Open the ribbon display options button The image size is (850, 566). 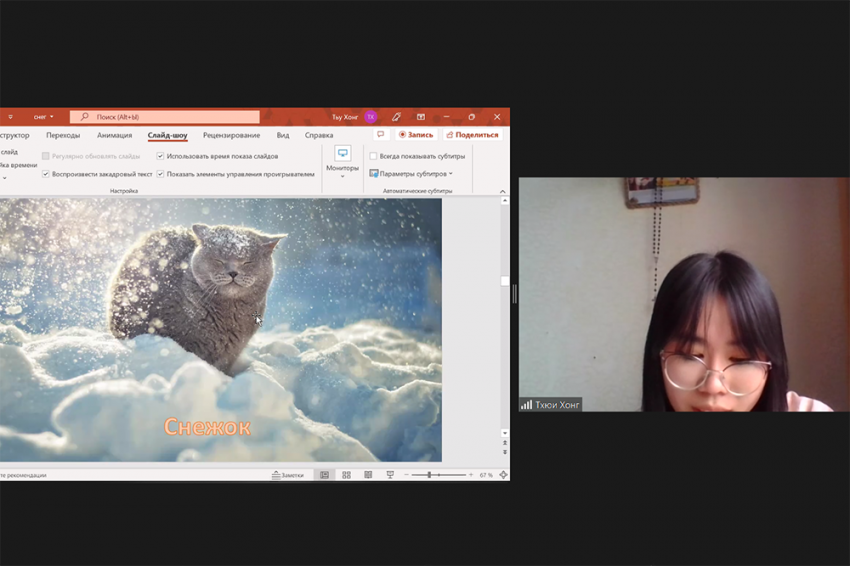(x=421, y=117)
